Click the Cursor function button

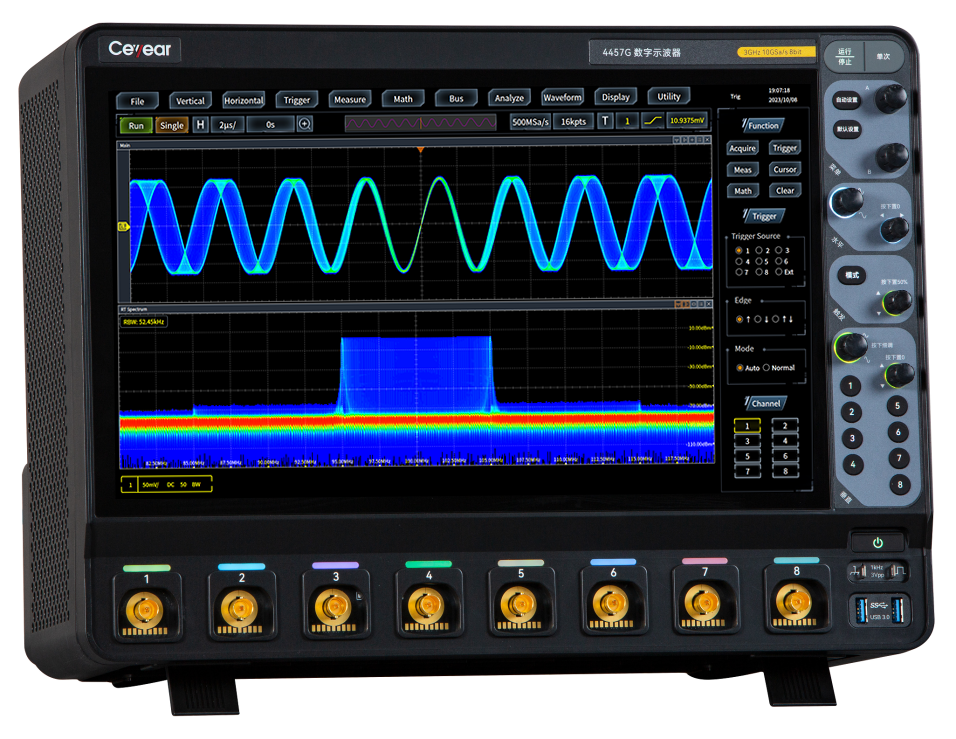pyautogui.click(x=785, y=170)
